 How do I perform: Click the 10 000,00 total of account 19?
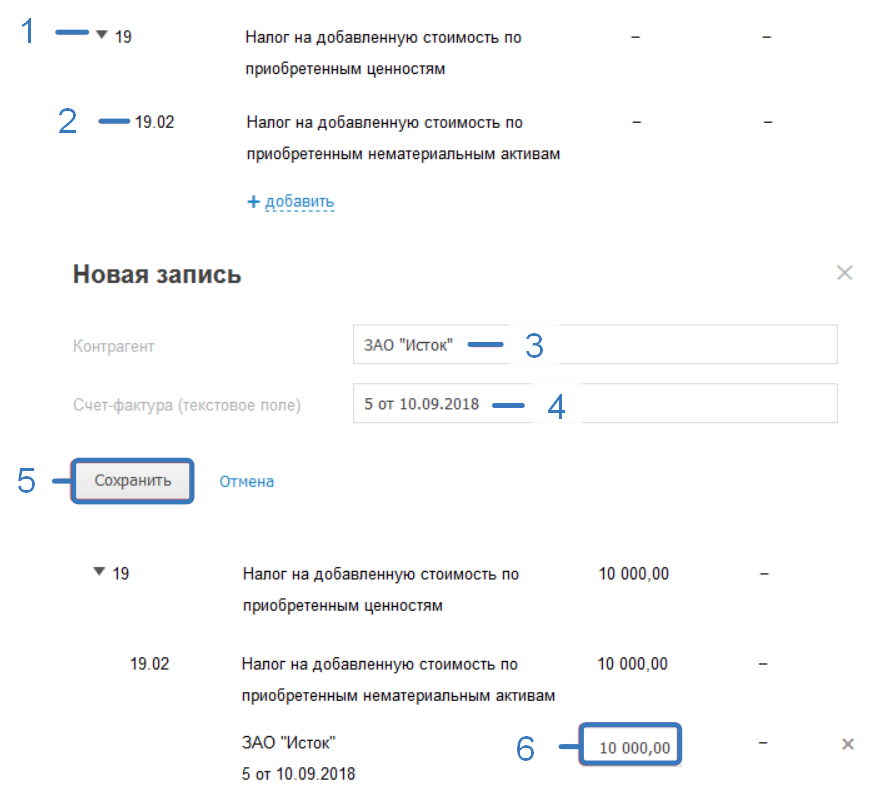tap(634, 574)
